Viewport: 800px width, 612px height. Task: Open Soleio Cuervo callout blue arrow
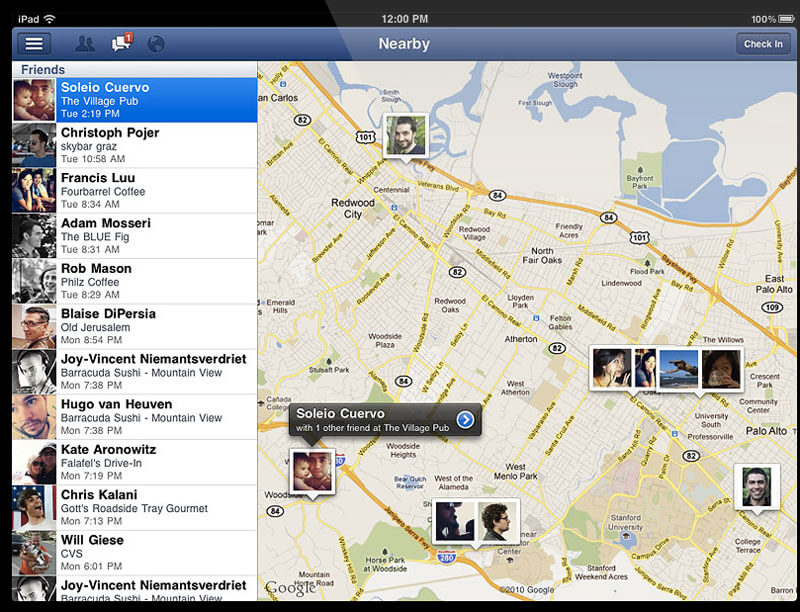pos(465,420)
